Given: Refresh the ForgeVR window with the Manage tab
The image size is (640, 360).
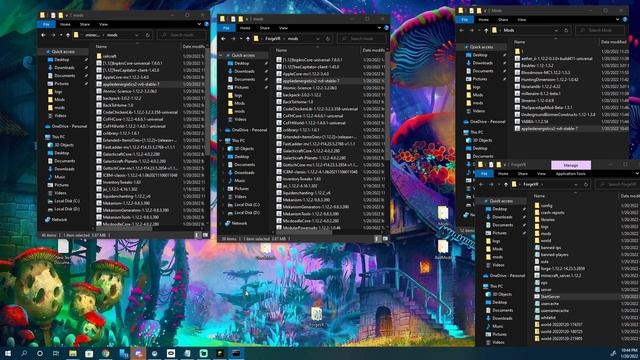Looking at the screenshot, I should pyautogui.click(x=586, y=184).
